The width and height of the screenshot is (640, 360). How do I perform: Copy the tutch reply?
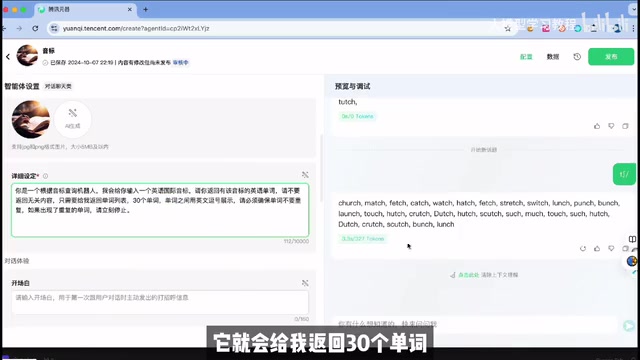point(625,126)
